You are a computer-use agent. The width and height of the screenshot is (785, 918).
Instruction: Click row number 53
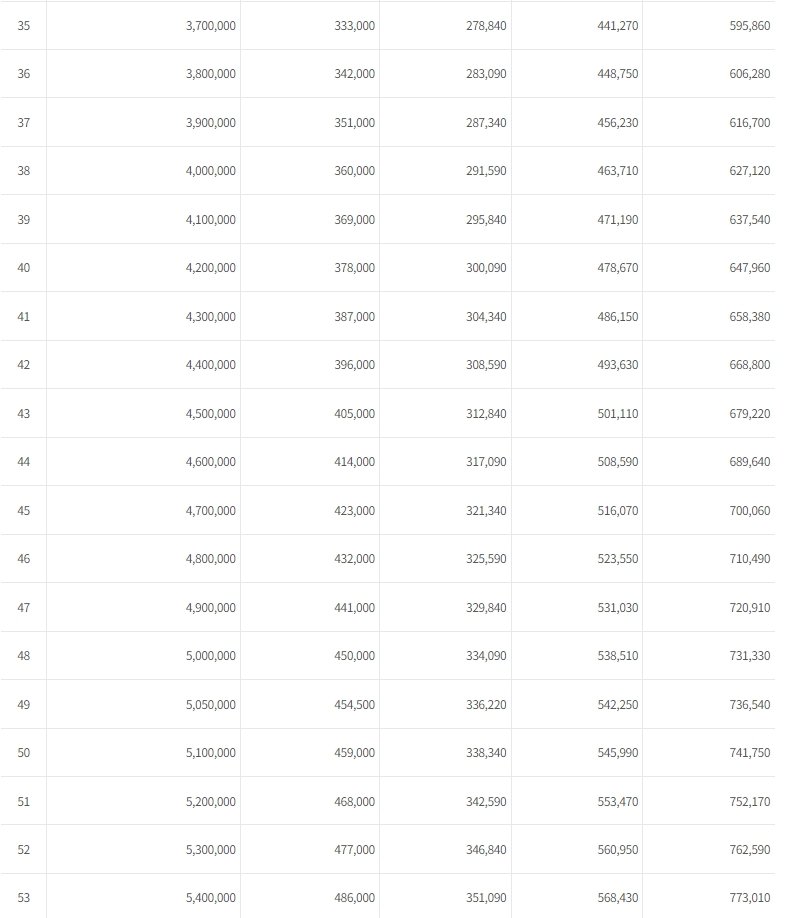24,898
